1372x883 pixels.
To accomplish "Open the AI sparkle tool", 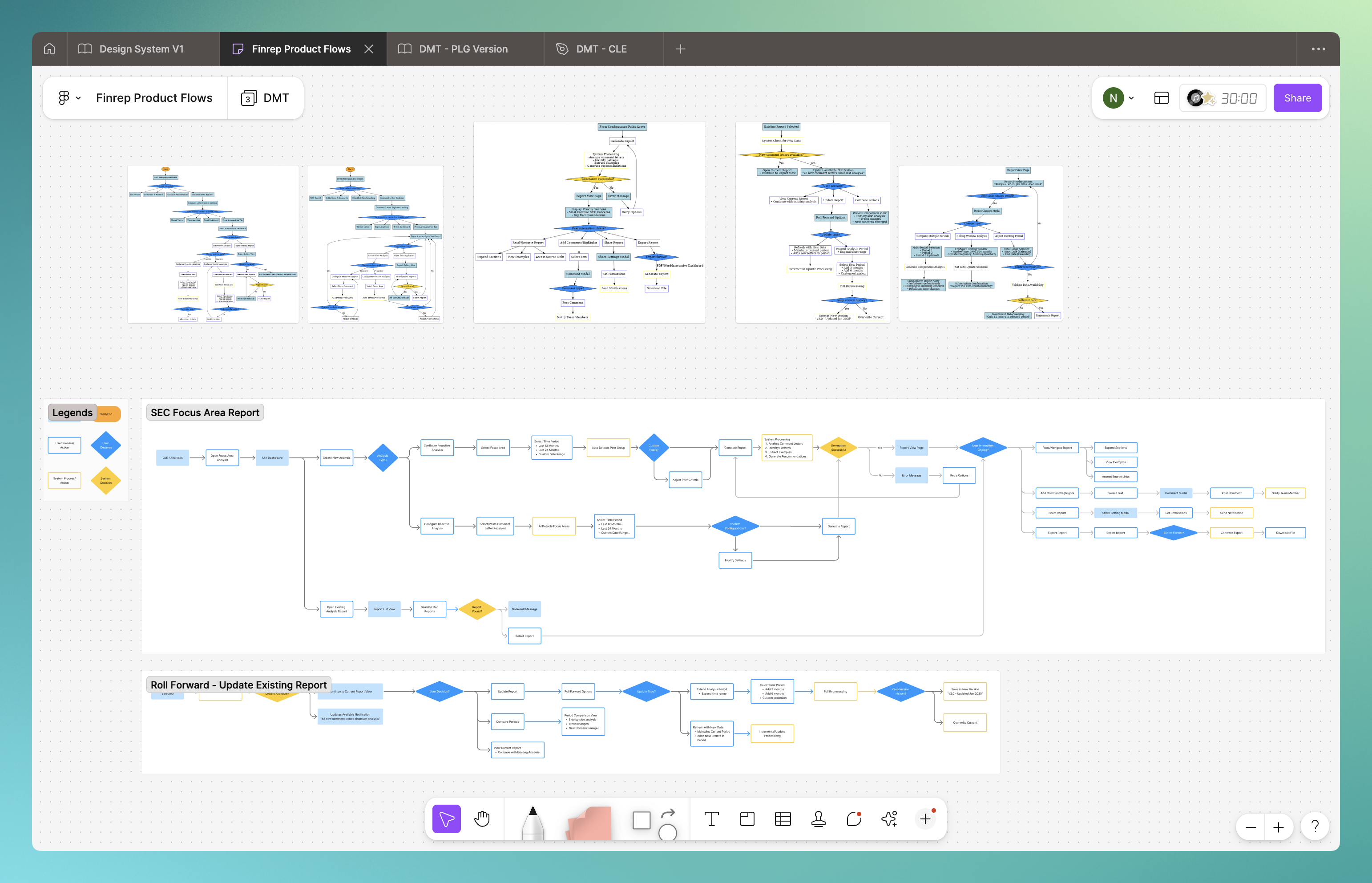I will tap(889, 819).
